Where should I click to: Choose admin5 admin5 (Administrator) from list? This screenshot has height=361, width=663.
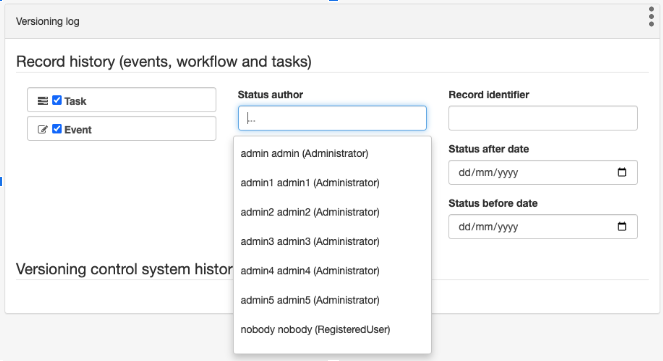[332, 300]
